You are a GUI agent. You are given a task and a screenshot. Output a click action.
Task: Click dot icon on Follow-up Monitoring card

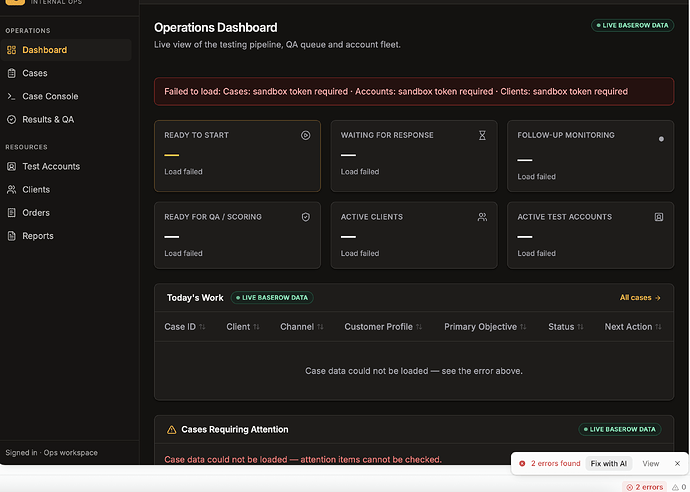click(x=661, y=139)
